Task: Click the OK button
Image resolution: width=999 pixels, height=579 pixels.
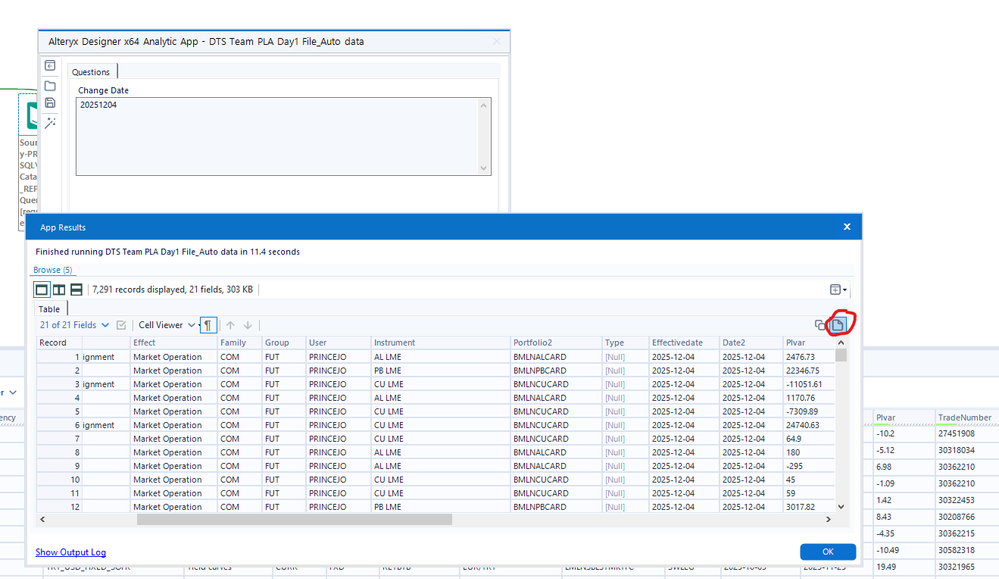Action: tap(828, 552)
